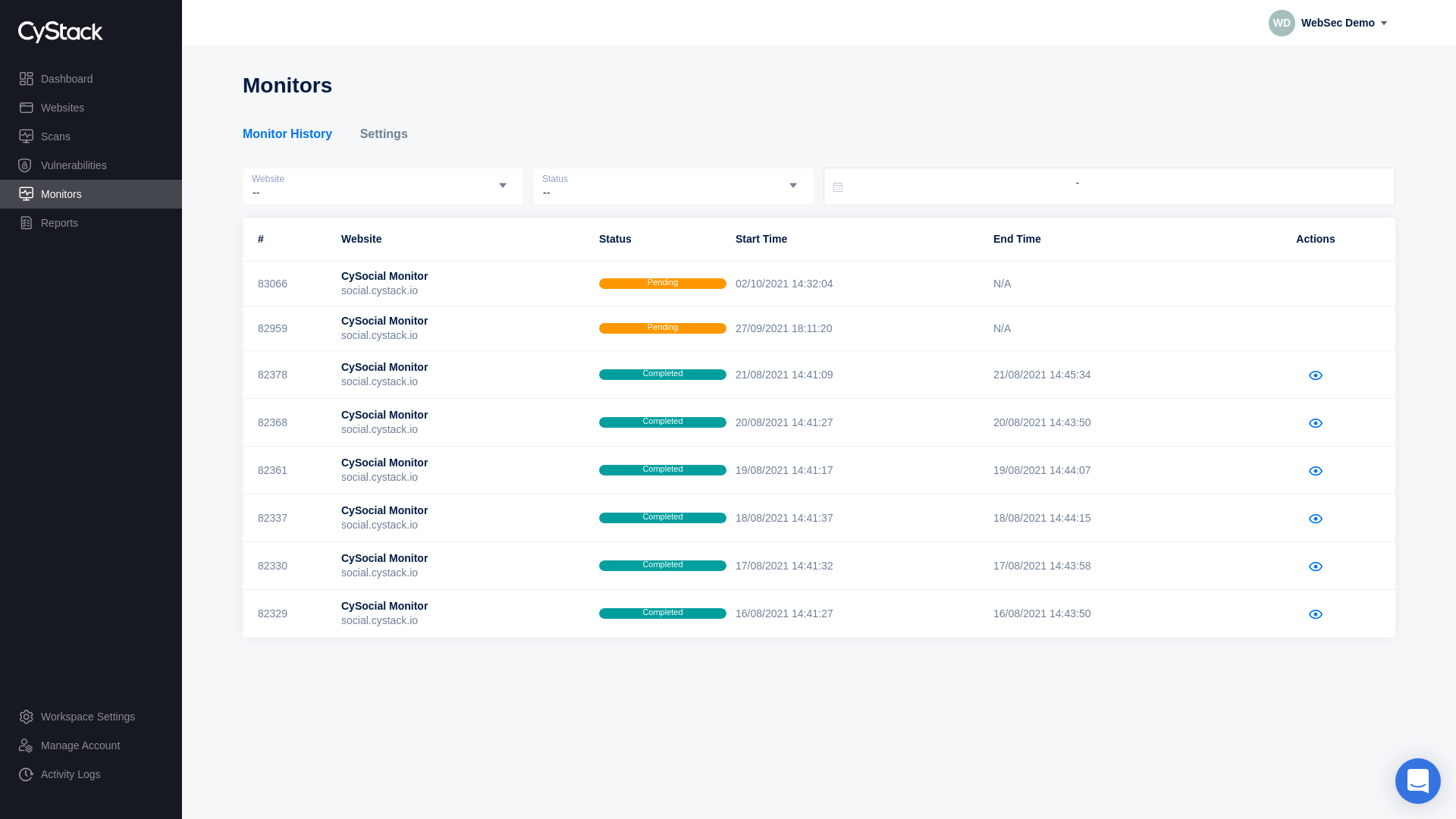
Task: Click N/A end time of row 83066
Action: [1002, 284]
